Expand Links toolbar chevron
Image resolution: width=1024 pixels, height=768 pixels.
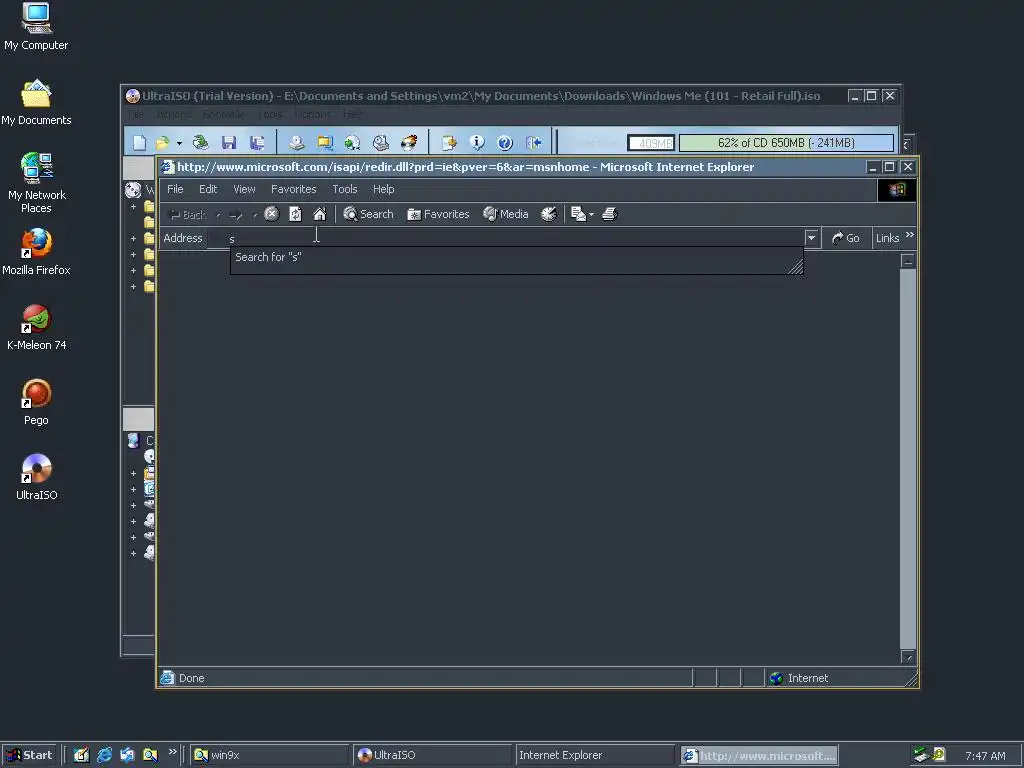click(x=910, y=235)
